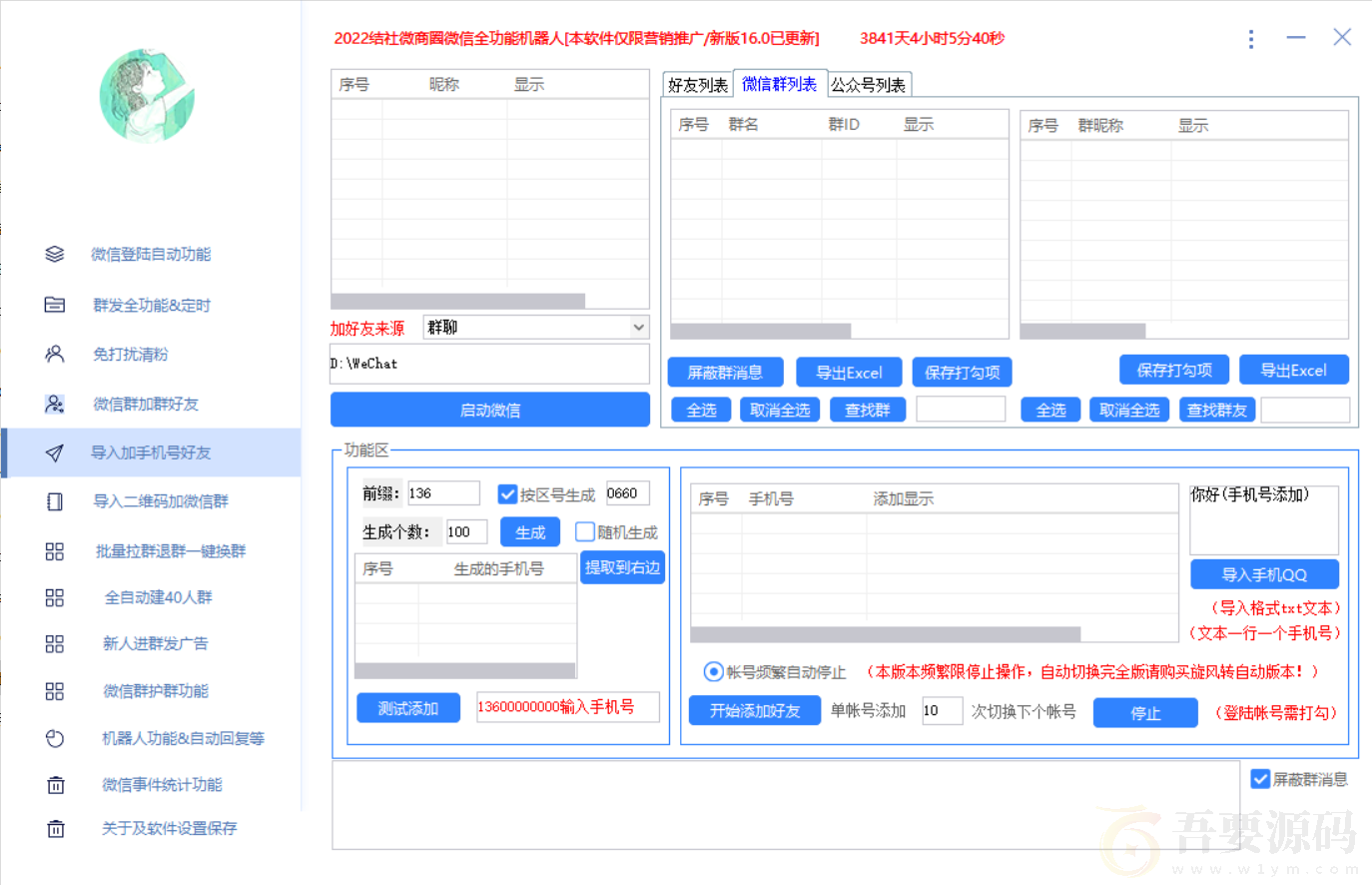Click 群昵称 column header
Image resolution: width=1372 pixels, height=885 pixels.
(x=1100, y=126)
